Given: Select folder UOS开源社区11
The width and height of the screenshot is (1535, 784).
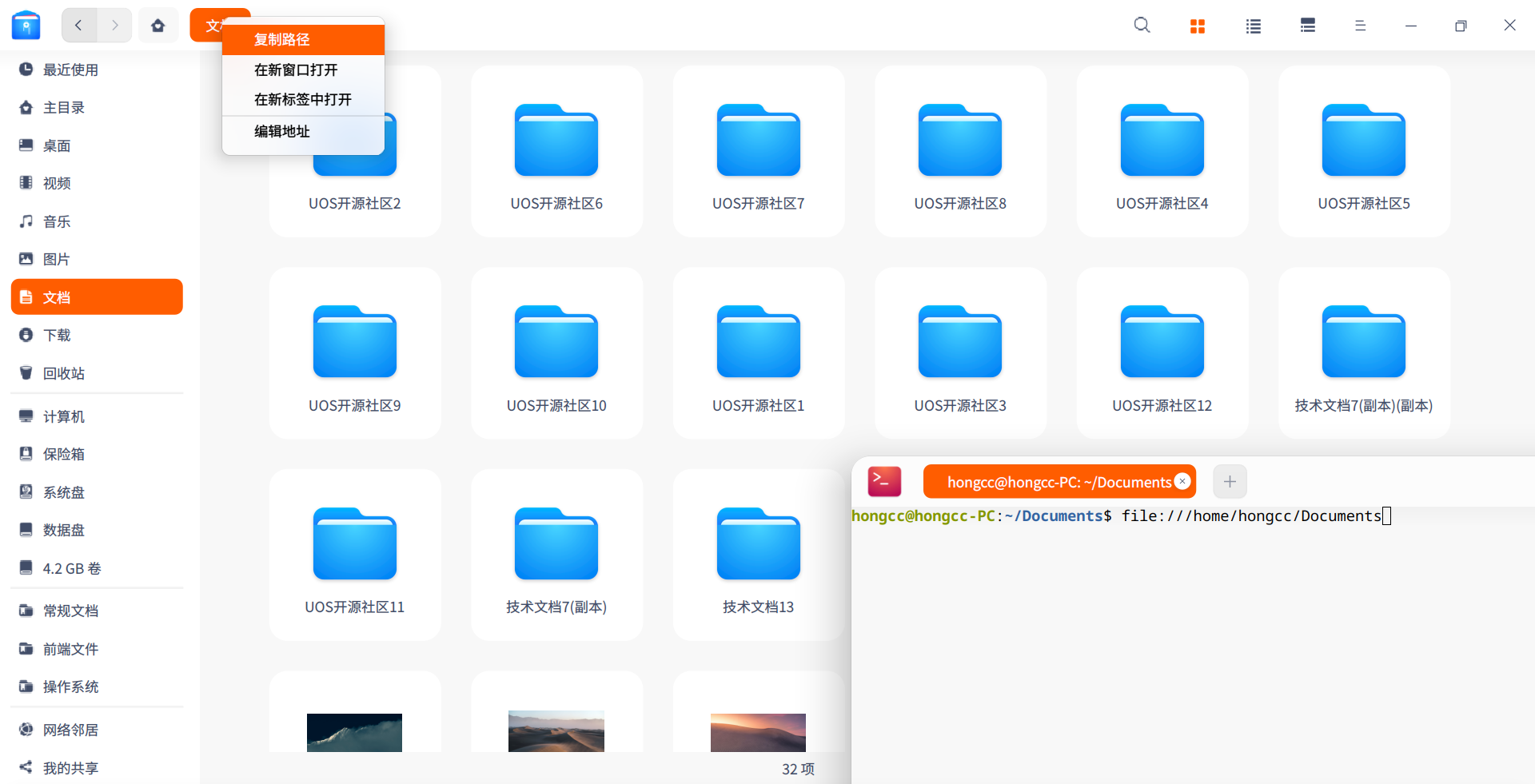Looking at the screenshot, I should (355, 555).
